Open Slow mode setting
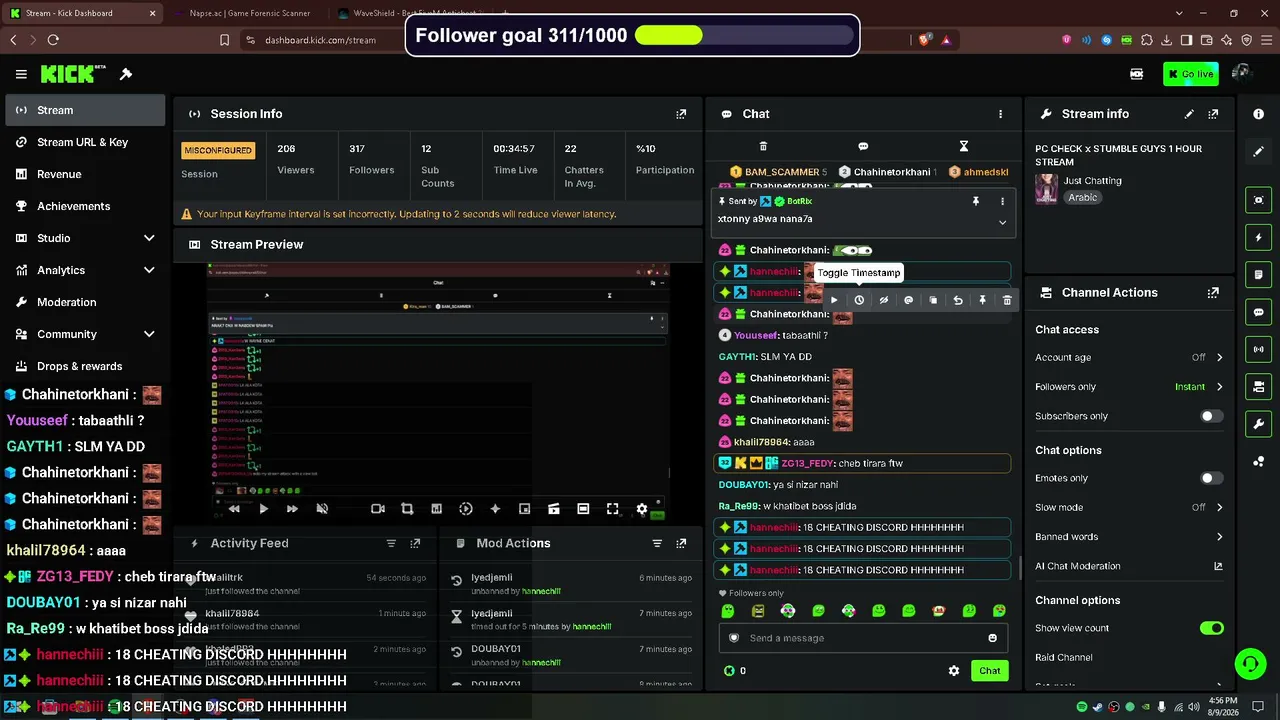 point(1129,507)
